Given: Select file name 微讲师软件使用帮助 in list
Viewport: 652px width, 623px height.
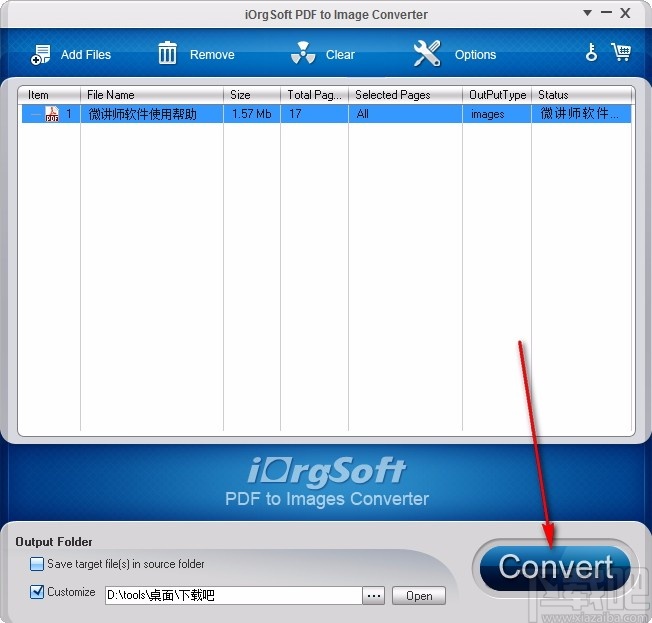Looking at the screenshot, I should [143, 114].
